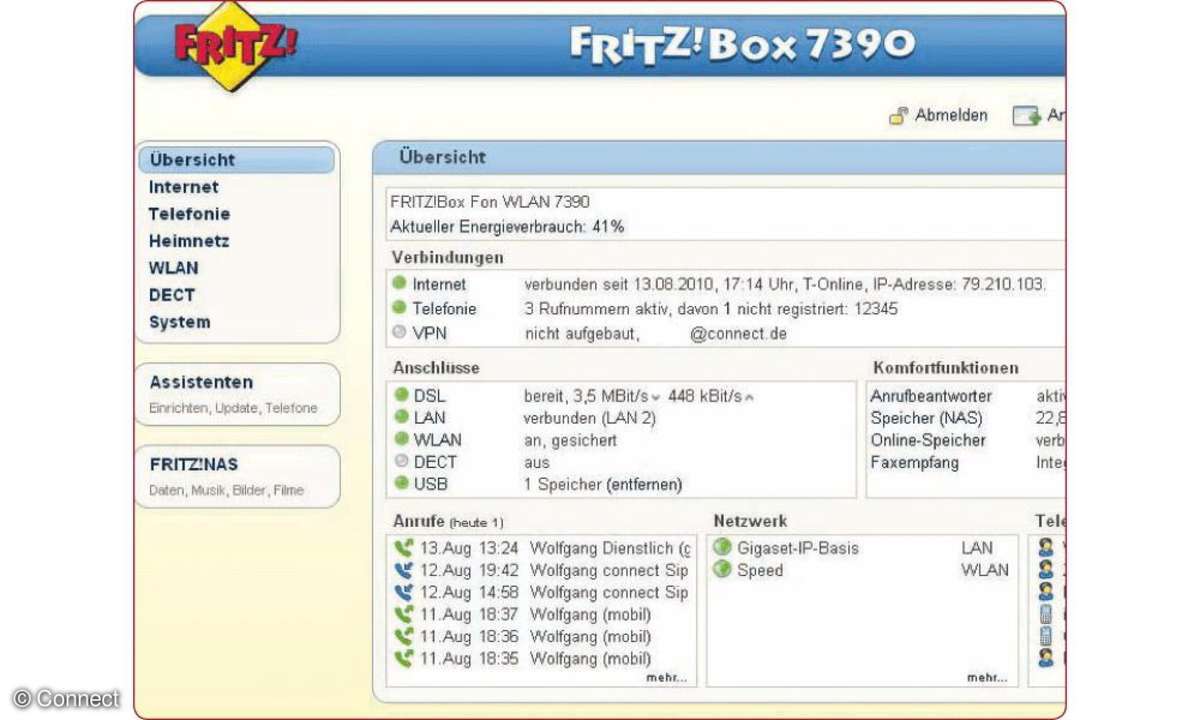The image size is (1200, 720).
Task: Open the Telefonie menu item
Action: [x=189, y=214]
